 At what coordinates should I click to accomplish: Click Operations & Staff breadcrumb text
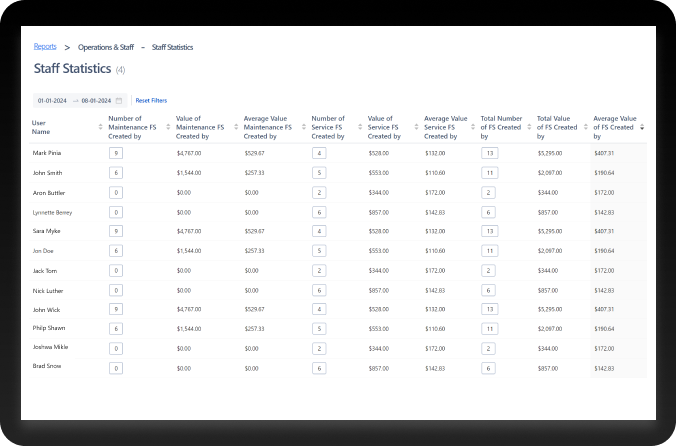coord(106,47)
